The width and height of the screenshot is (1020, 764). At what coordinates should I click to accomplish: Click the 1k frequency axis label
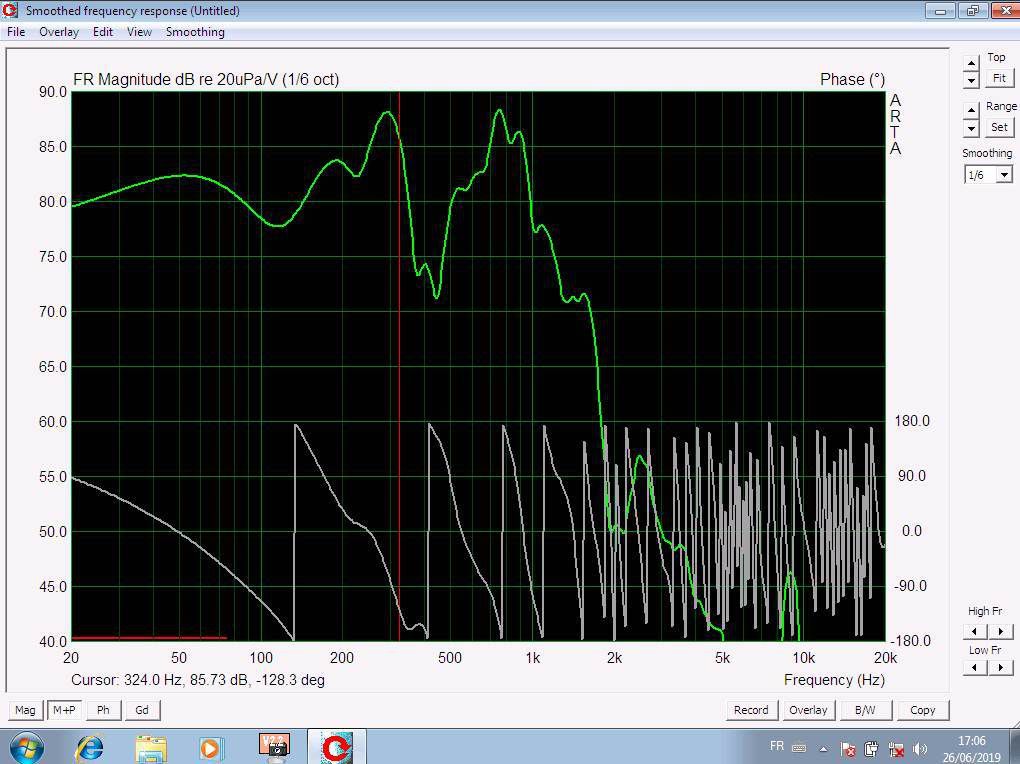532,658
